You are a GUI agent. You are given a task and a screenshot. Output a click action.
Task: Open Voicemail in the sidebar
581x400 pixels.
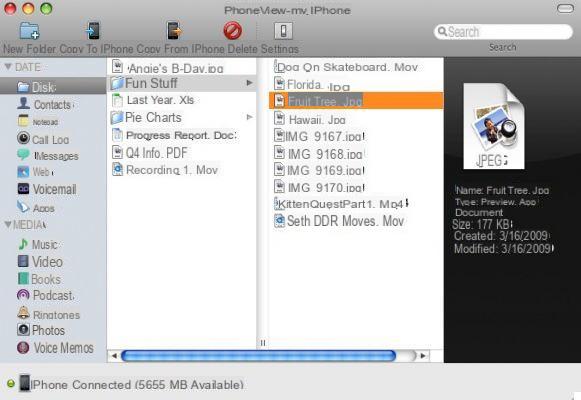pos(47,189)
